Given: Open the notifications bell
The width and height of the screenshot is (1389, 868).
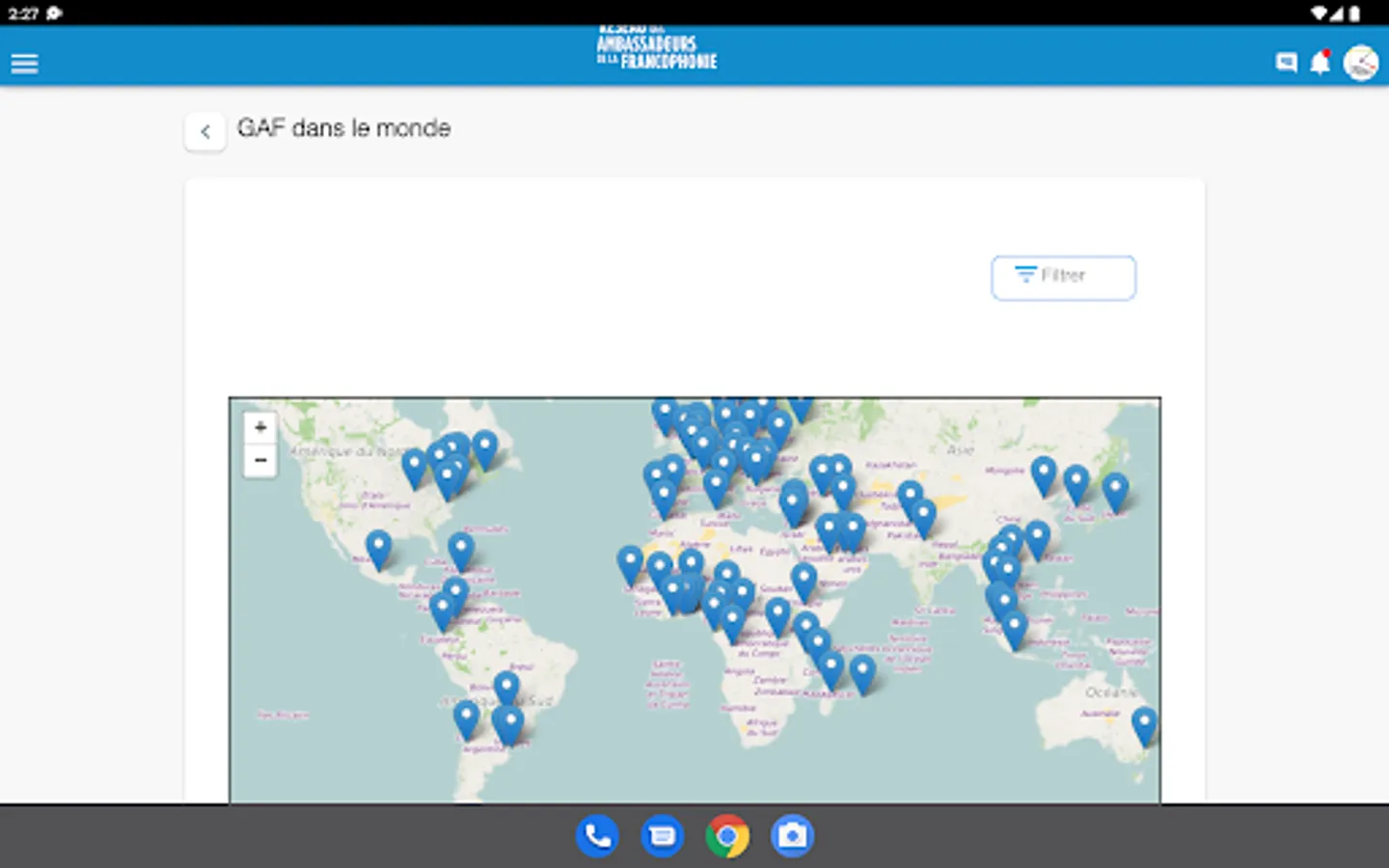Looking at the screenshot, I should coord(1320,63).
